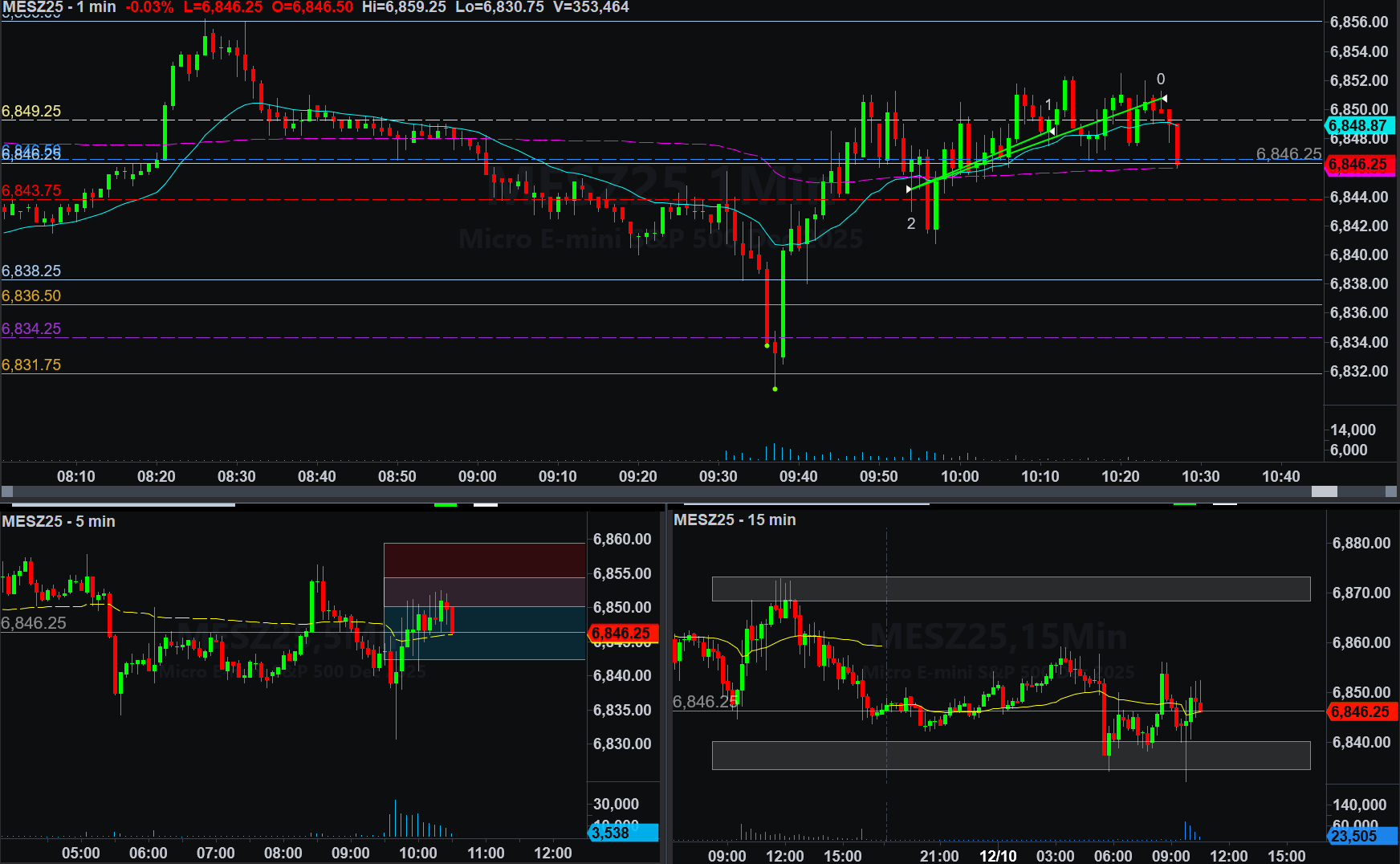Click the MESZ25 - 1 min chart title
This screenshot has width=1400, height=864.
[59, 7]
